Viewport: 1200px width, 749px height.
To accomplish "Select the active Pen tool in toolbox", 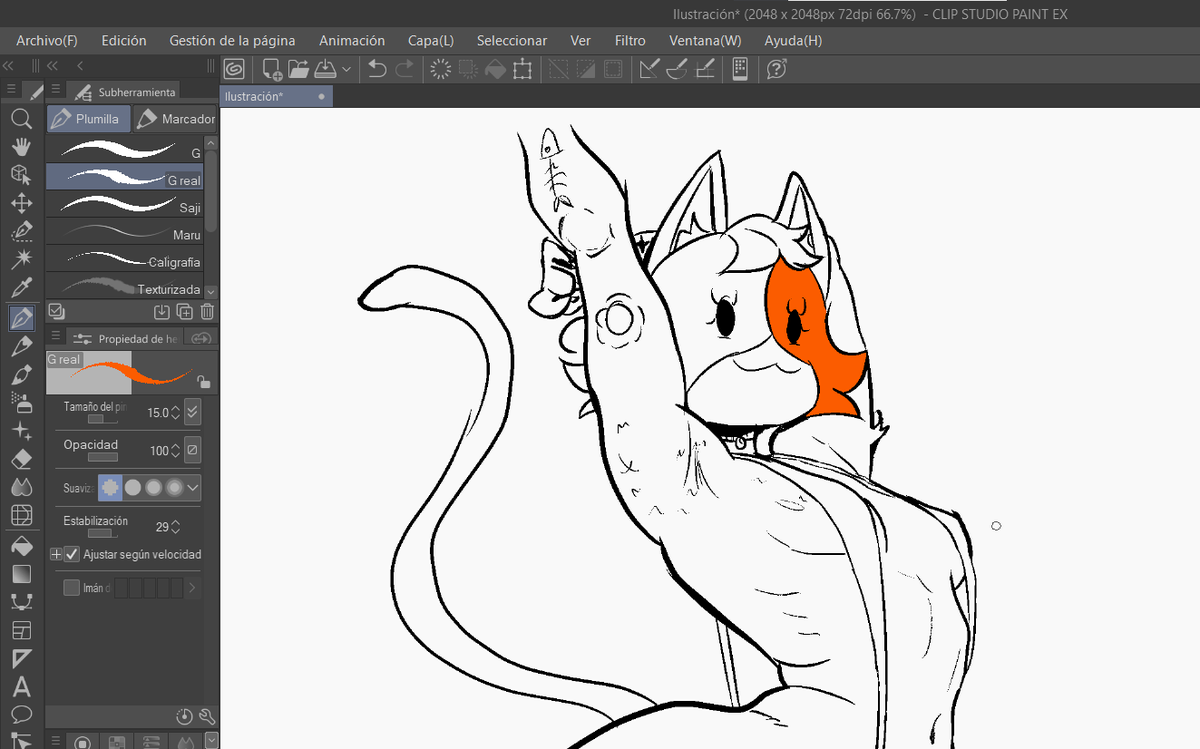I will point(21,318).
